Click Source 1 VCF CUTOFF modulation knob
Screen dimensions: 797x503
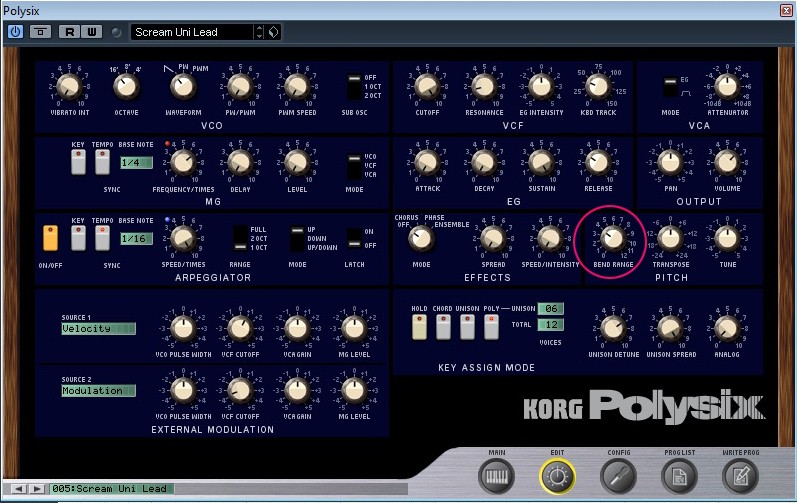point(240,328)
